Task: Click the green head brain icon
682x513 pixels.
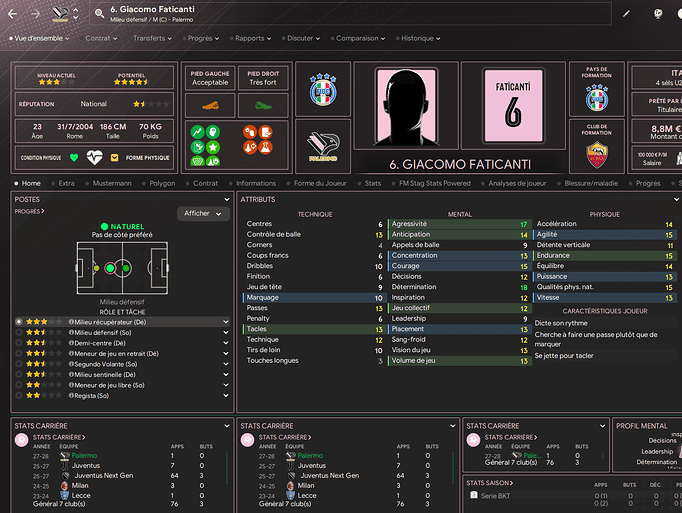Action: click(x=213, y=132)
